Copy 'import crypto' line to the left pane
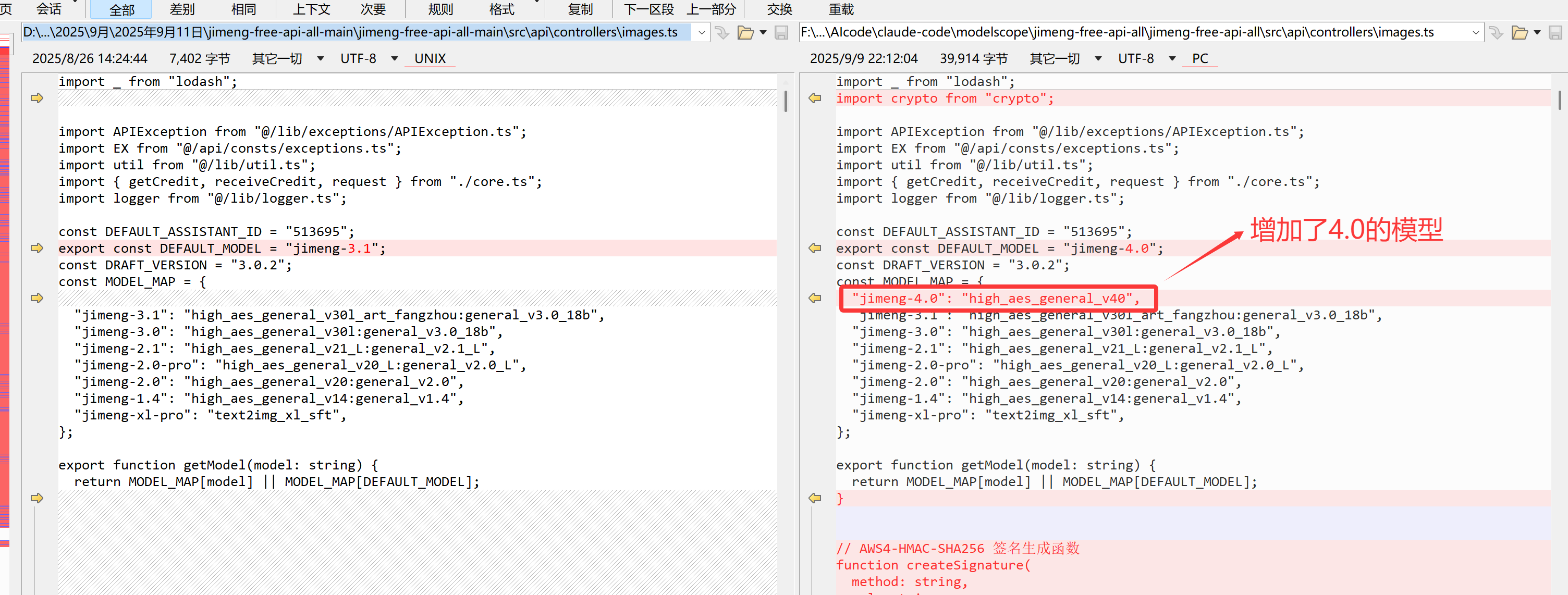The image size is (1568, 595). pyautogui.click(x=814, y=98)
